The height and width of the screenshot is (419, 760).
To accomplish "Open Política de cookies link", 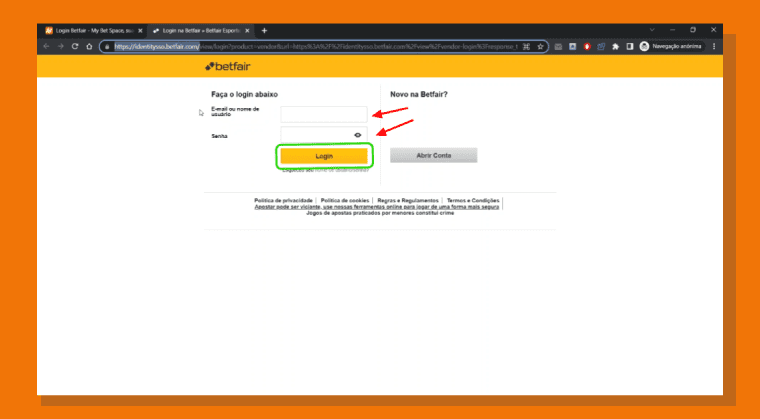I will 345,200.
